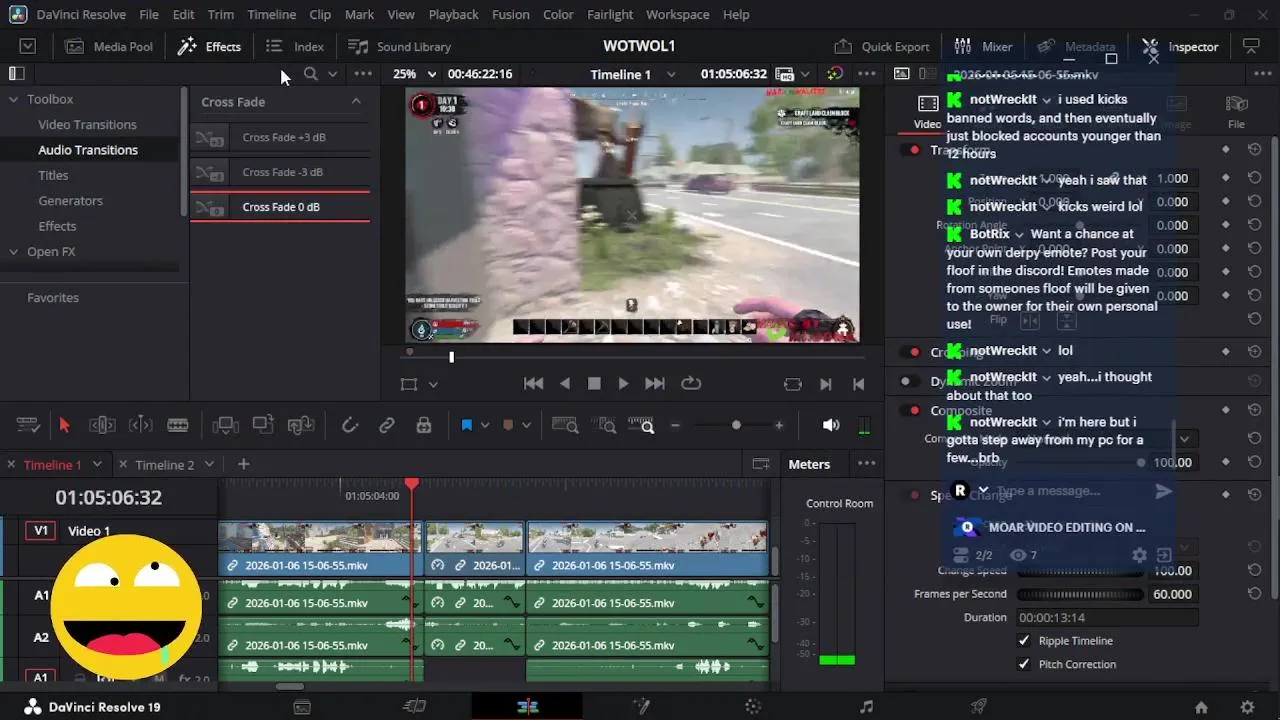
Task: Toggle timeline Snapping magnet icon
Action: [349, 425]
